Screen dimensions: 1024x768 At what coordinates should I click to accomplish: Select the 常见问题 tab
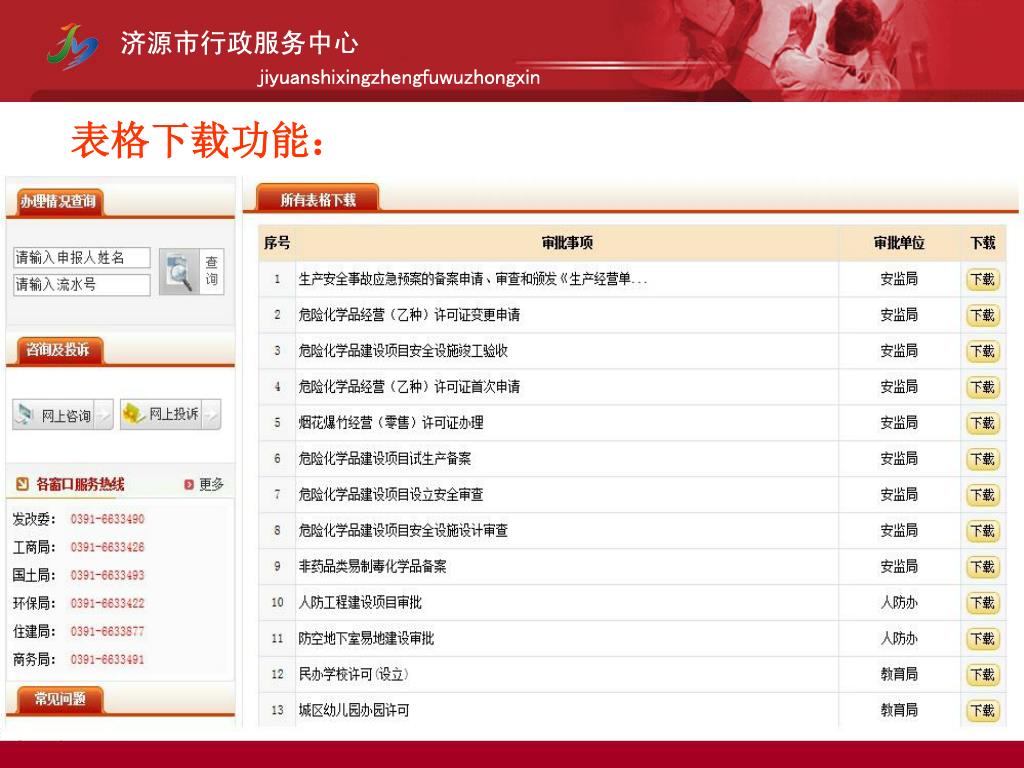pyautogui.click(x=60, y=699)
